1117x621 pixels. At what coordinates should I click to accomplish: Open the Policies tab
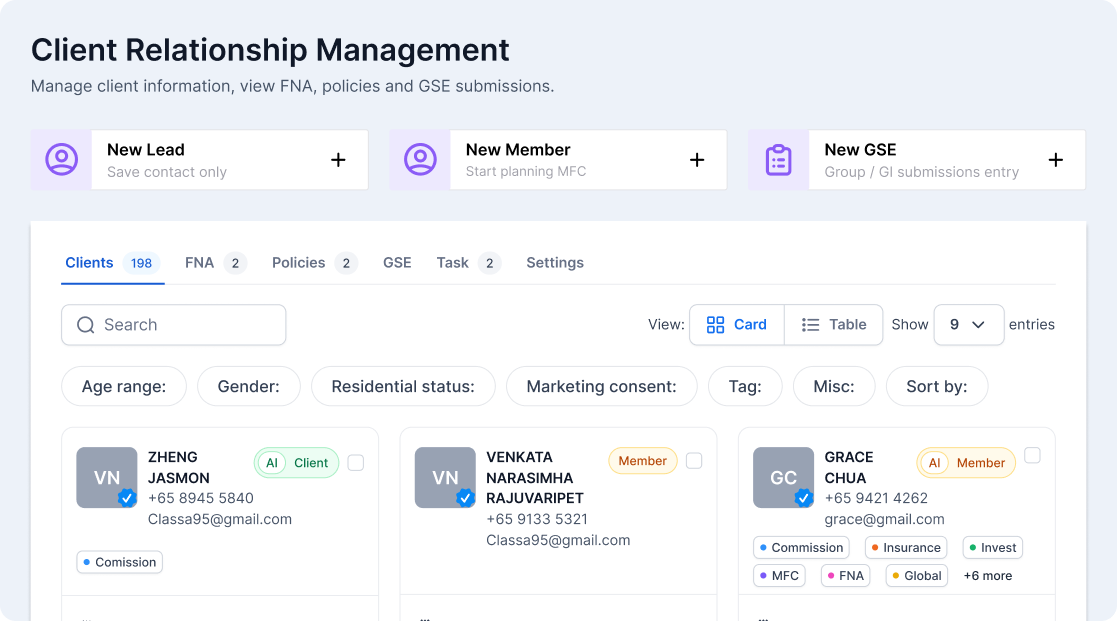299,263
